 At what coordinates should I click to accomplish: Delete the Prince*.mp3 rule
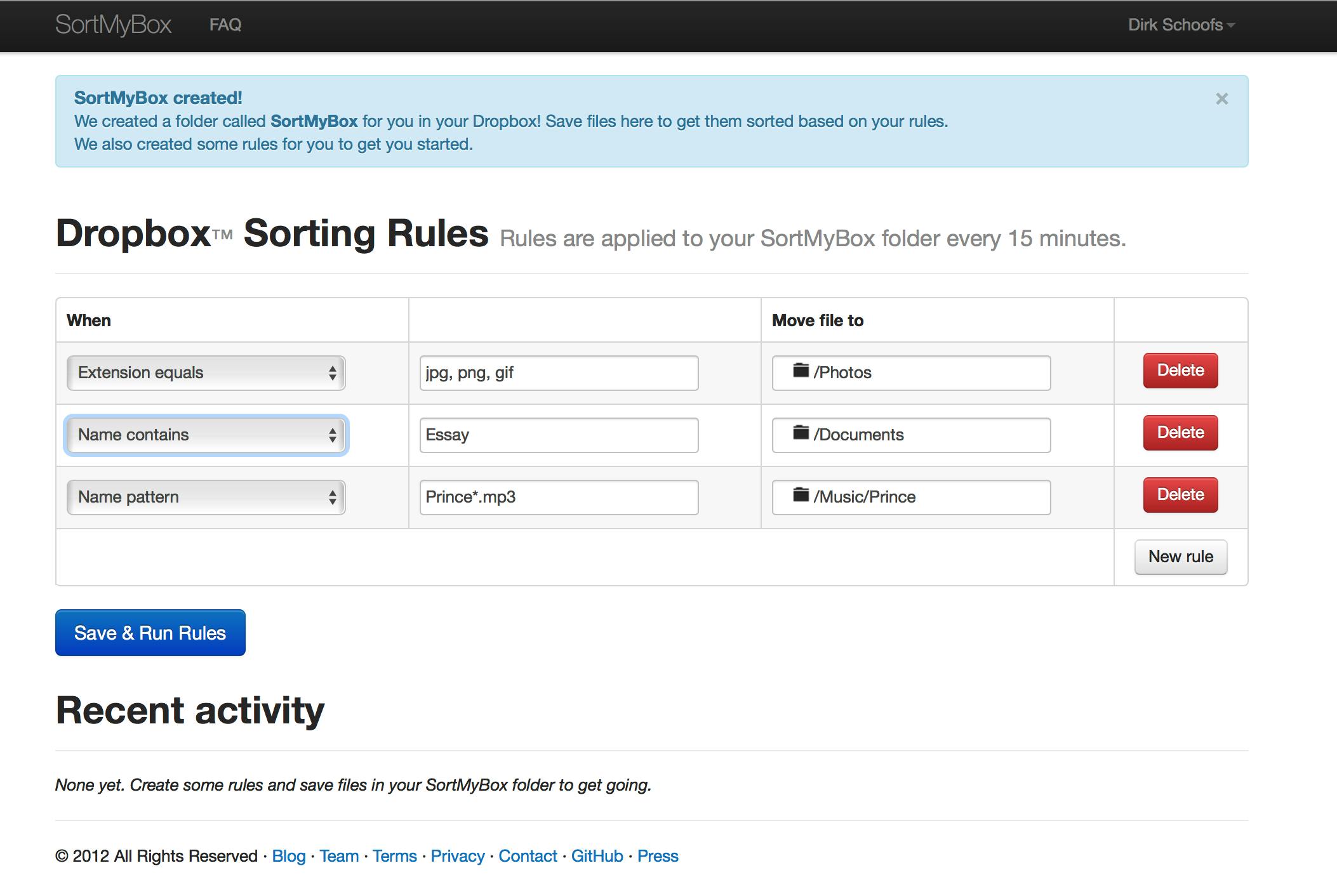[1180, 495]
